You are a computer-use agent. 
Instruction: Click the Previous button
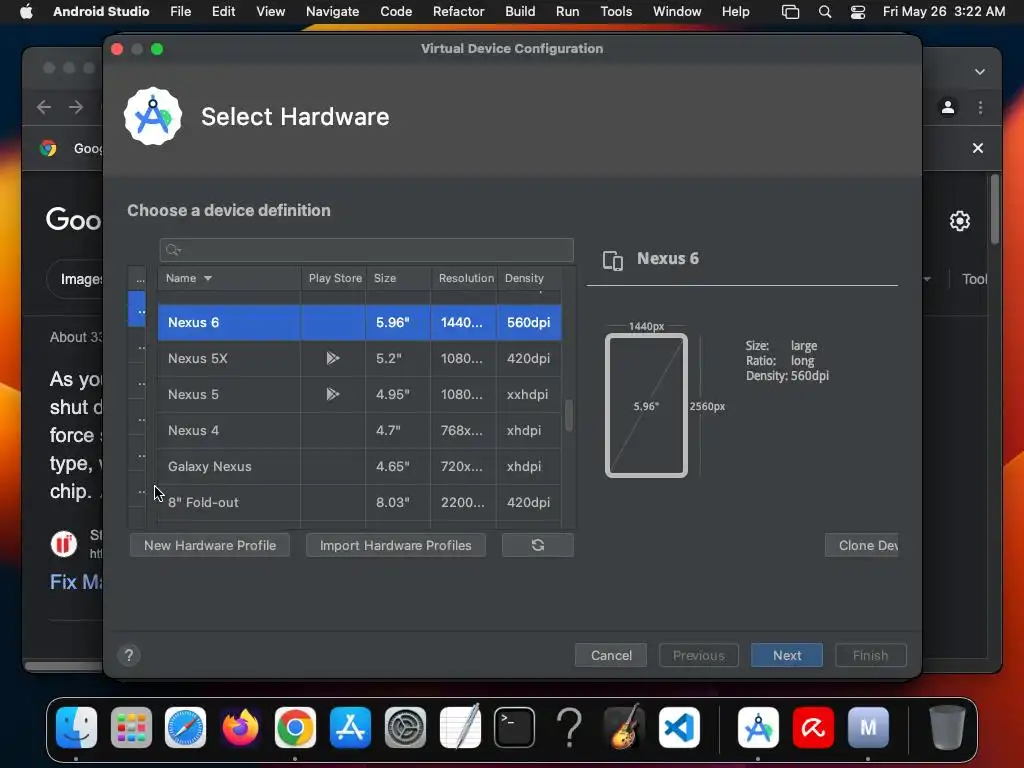699,655
